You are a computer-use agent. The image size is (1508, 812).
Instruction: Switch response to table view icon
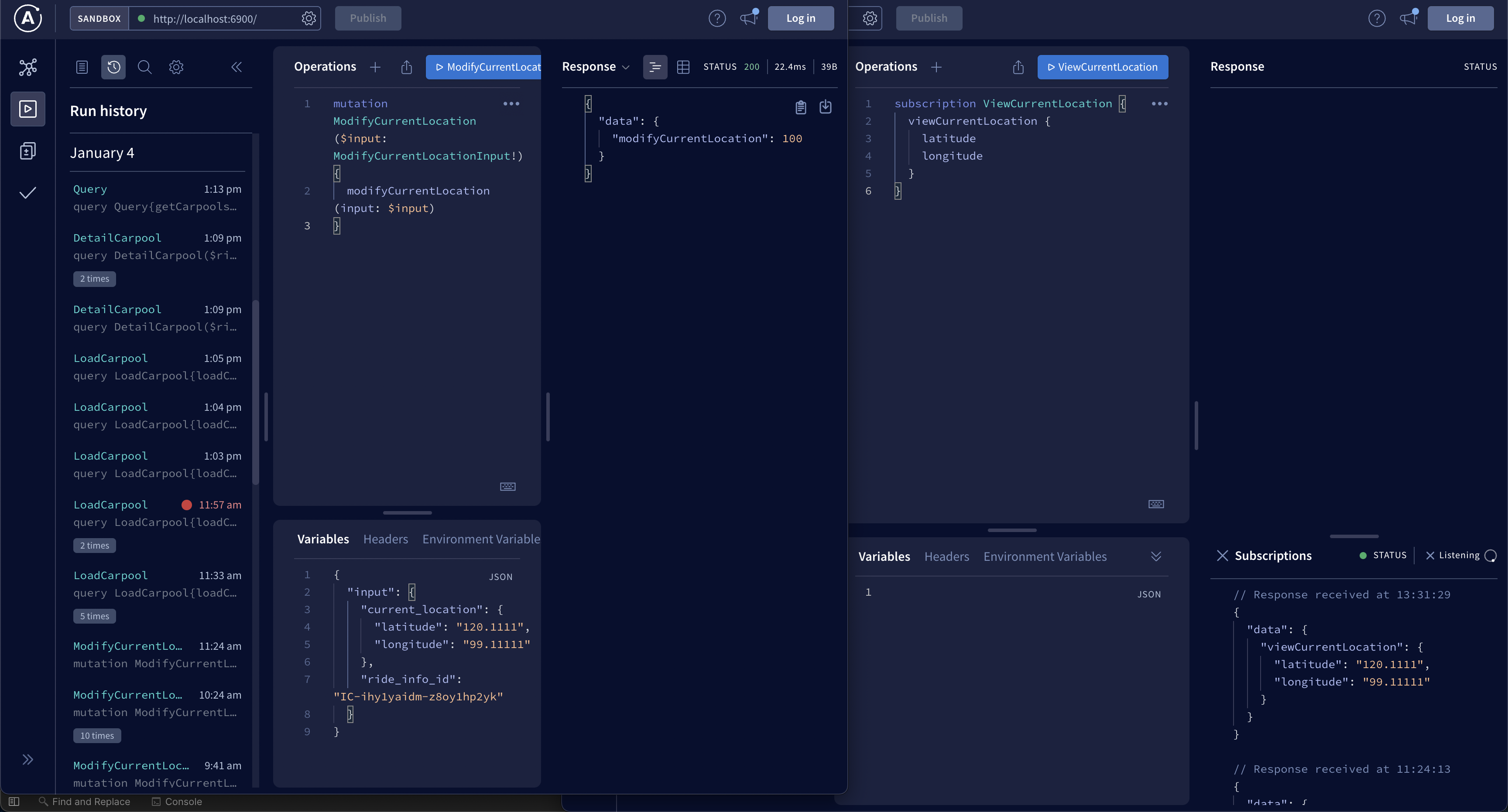coord(682,67)
